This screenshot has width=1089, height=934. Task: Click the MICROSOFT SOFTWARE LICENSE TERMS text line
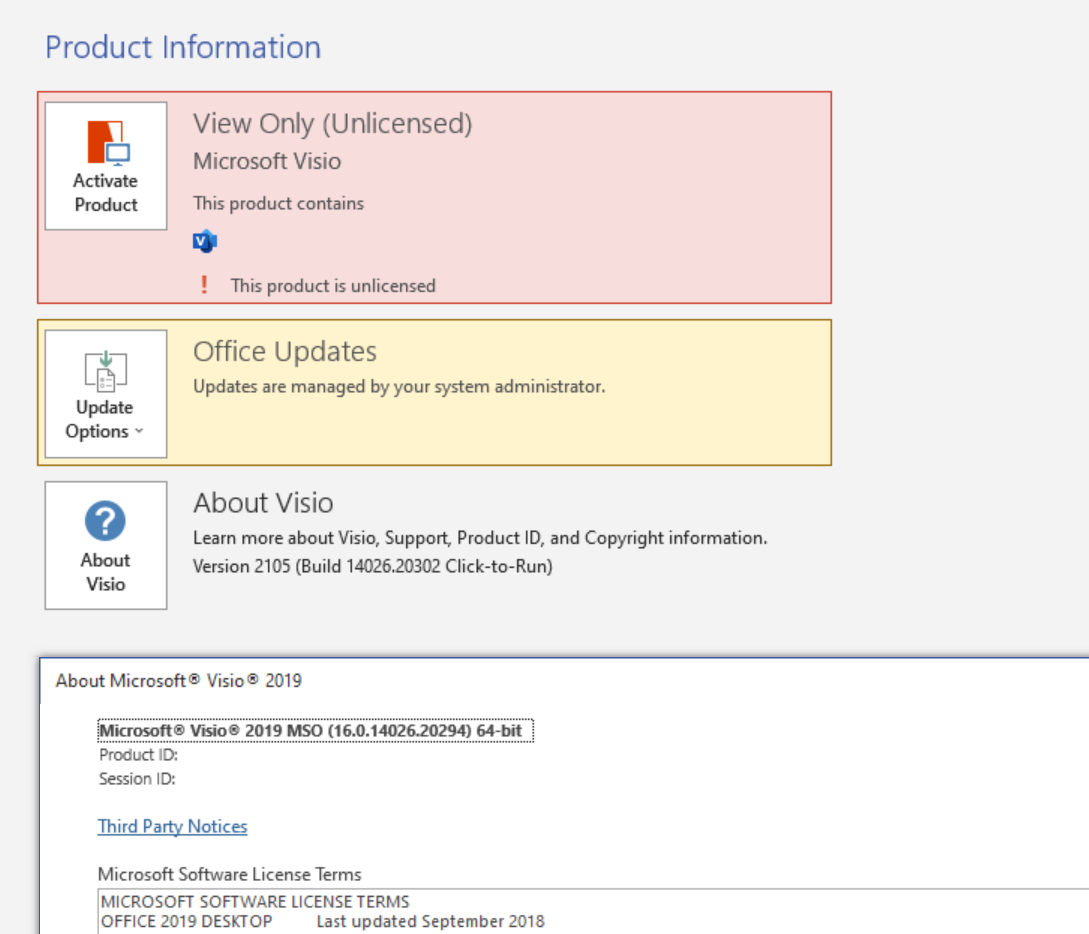click(x=255, y=901)
